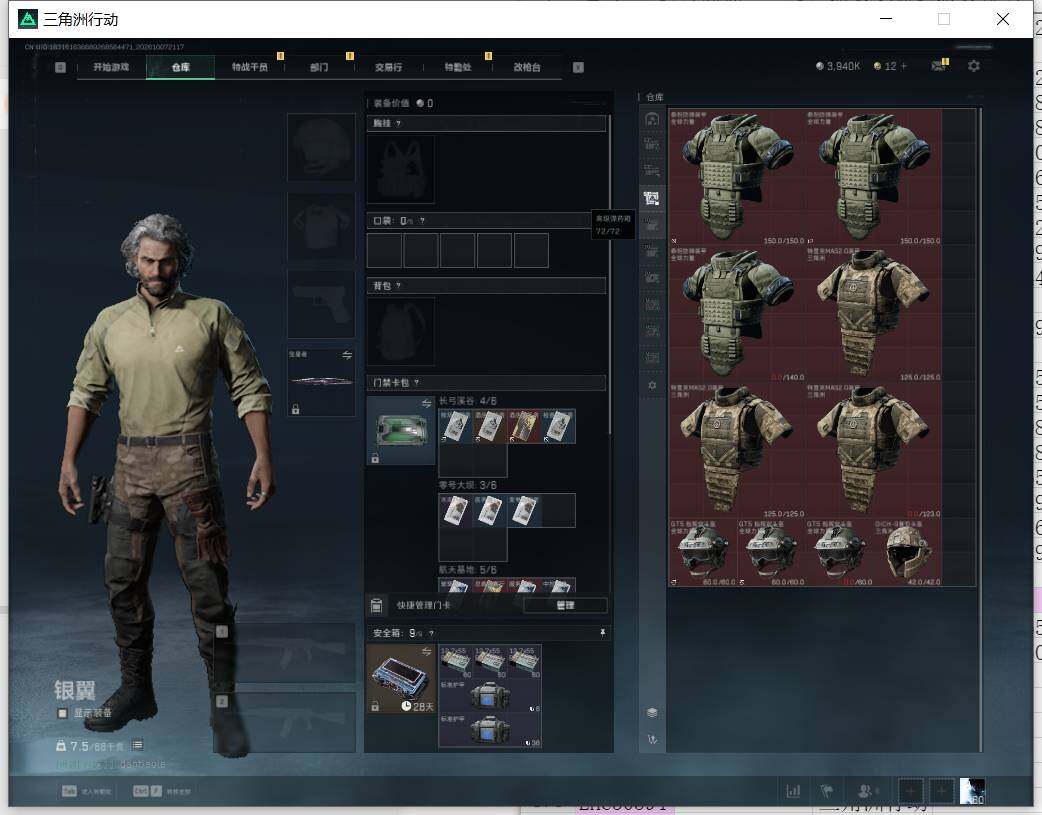The height and width of the screenshot is (815, 1042).
Task: Select the 特勤处 tab
Action: (458, 67)
